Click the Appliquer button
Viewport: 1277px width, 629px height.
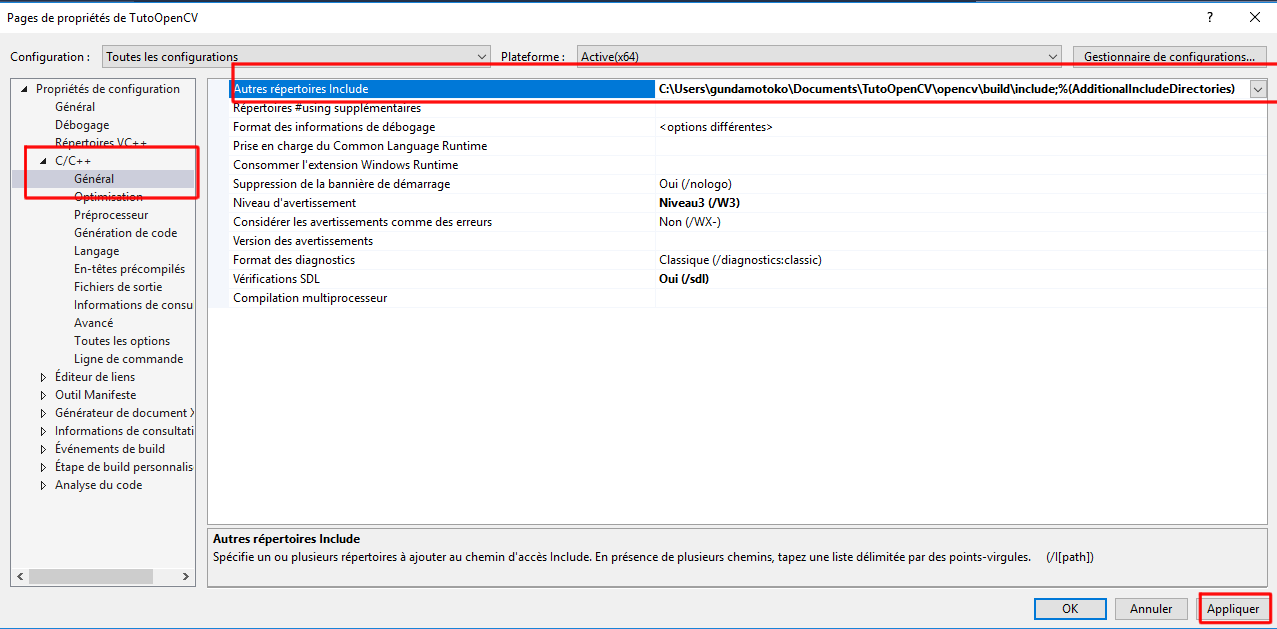1232,609
